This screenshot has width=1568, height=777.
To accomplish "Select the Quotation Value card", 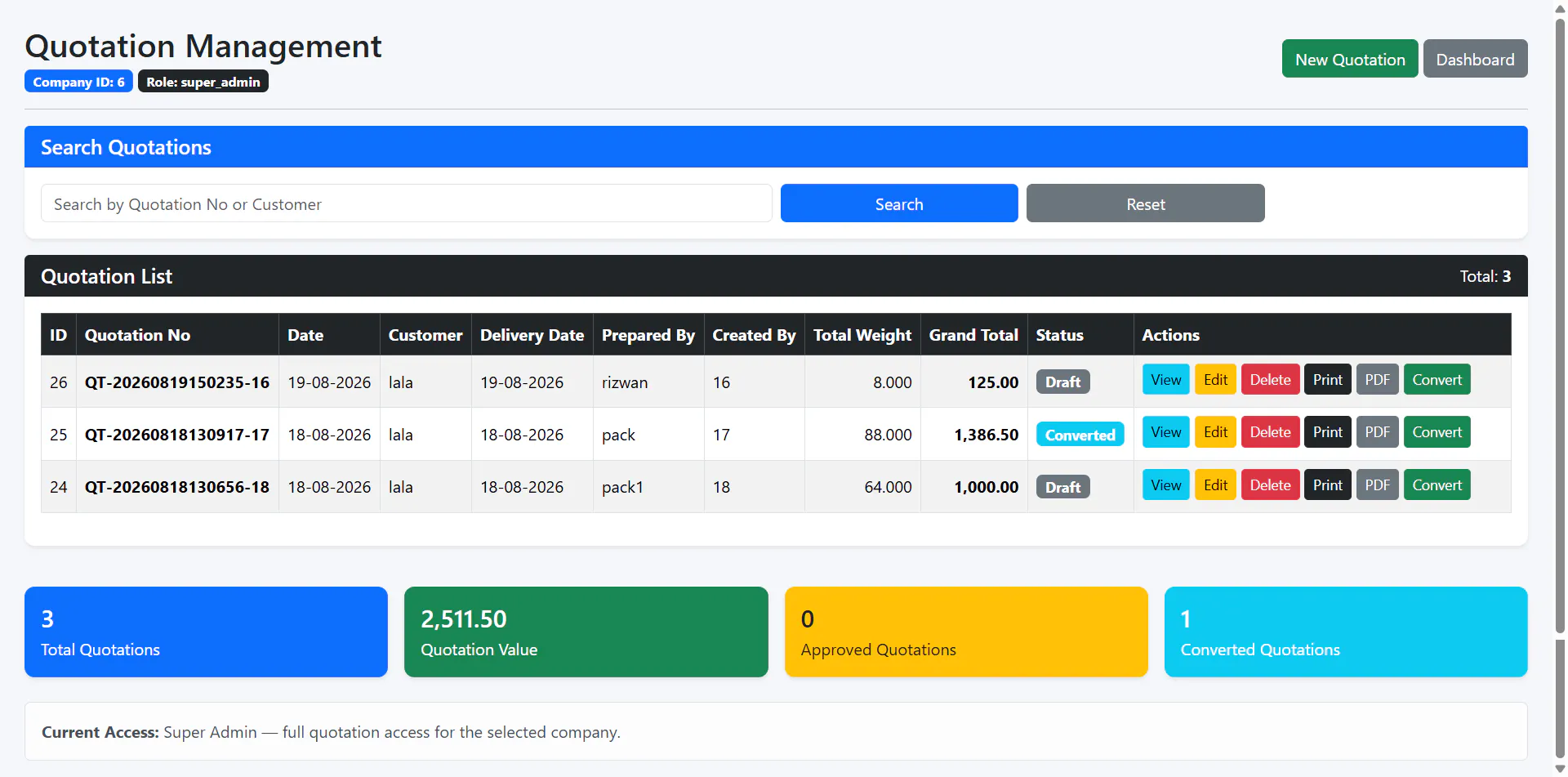I will (586, 632).
